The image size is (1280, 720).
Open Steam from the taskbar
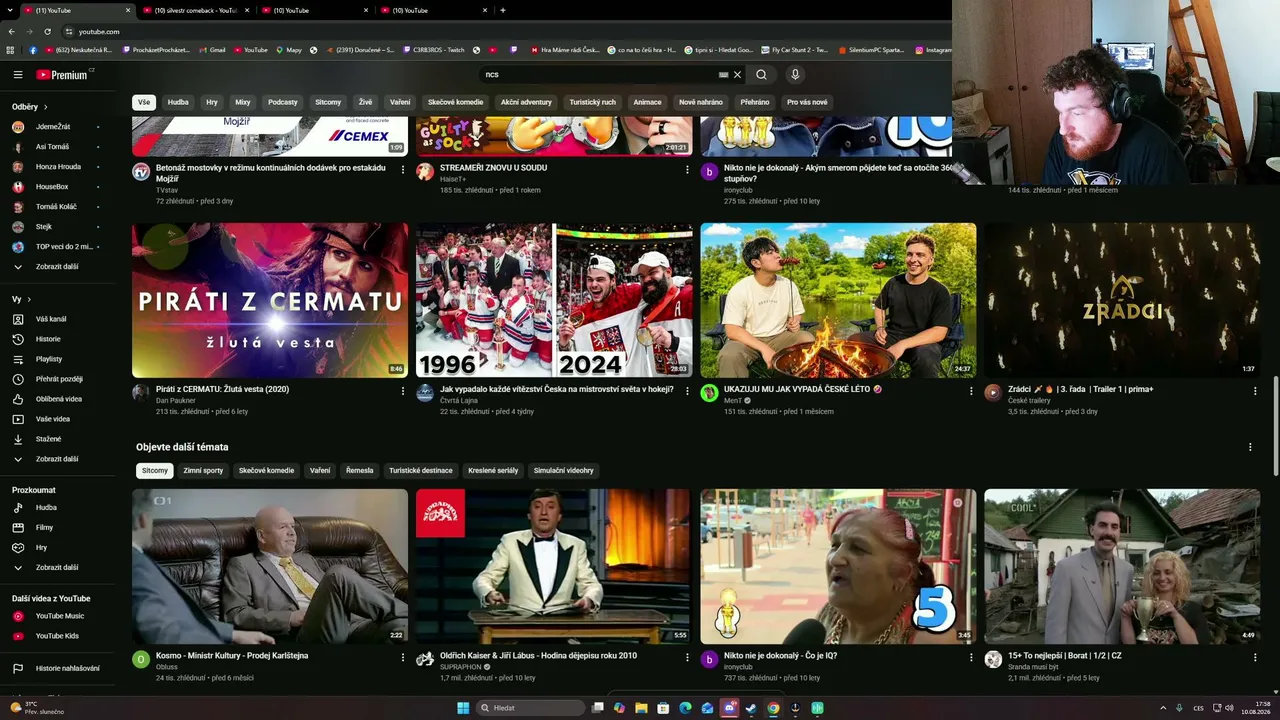(x=751, y=708)
